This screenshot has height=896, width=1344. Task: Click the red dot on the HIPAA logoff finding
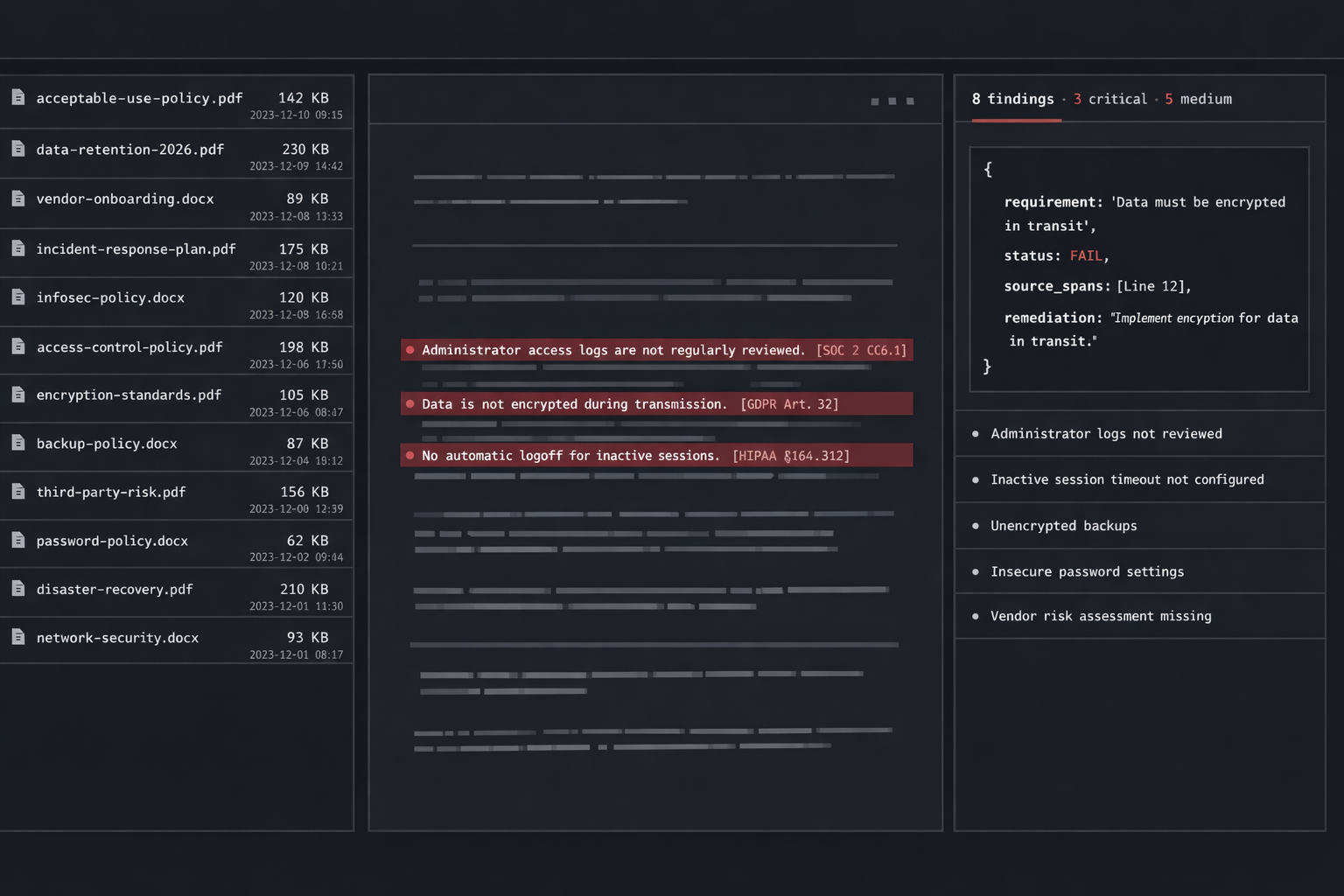click(x=409, y=455)
